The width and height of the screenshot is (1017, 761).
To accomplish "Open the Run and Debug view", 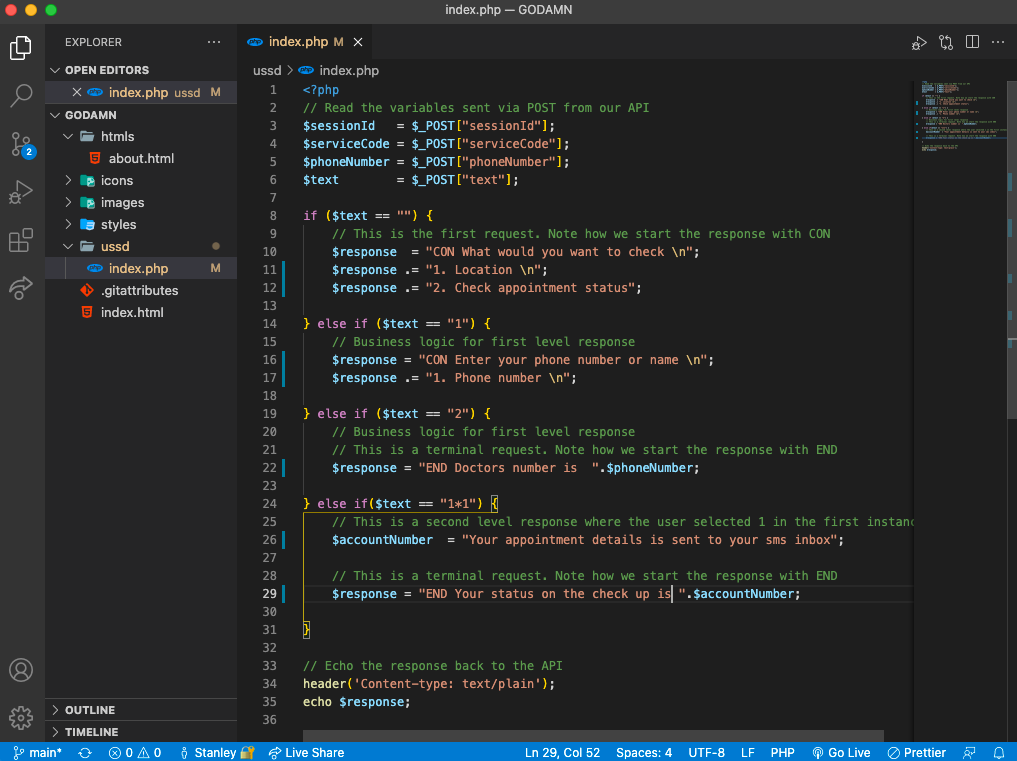I will [x=21, y=192].
